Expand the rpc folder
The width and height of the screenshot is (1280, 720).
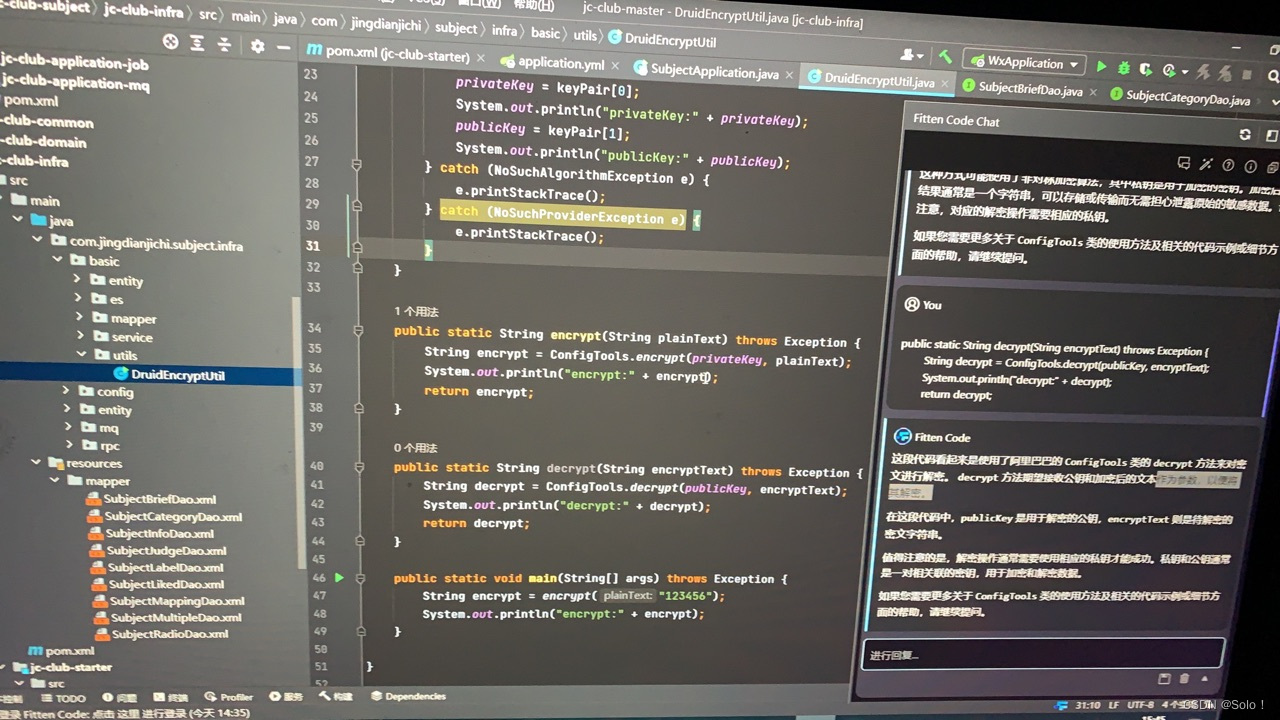(68, 444)
